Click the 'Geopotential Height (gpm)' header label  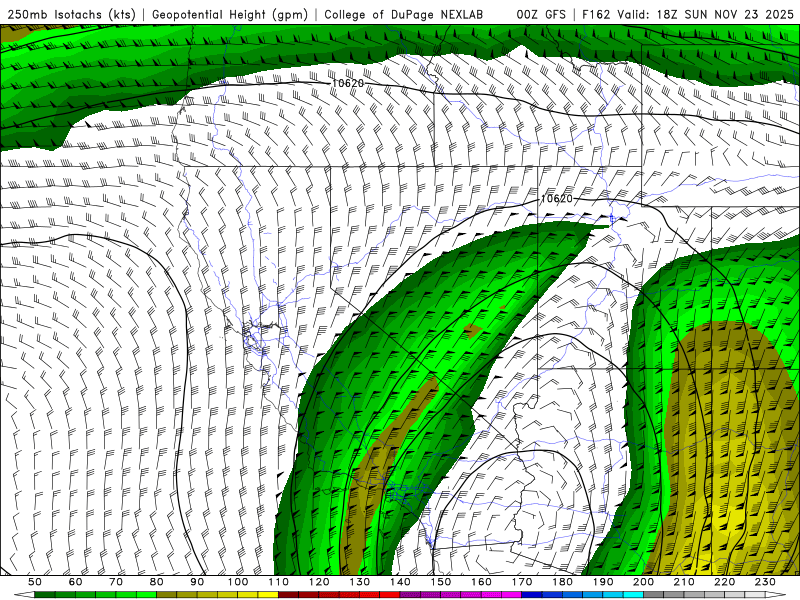pyautogui.click(x=230, y=14)
